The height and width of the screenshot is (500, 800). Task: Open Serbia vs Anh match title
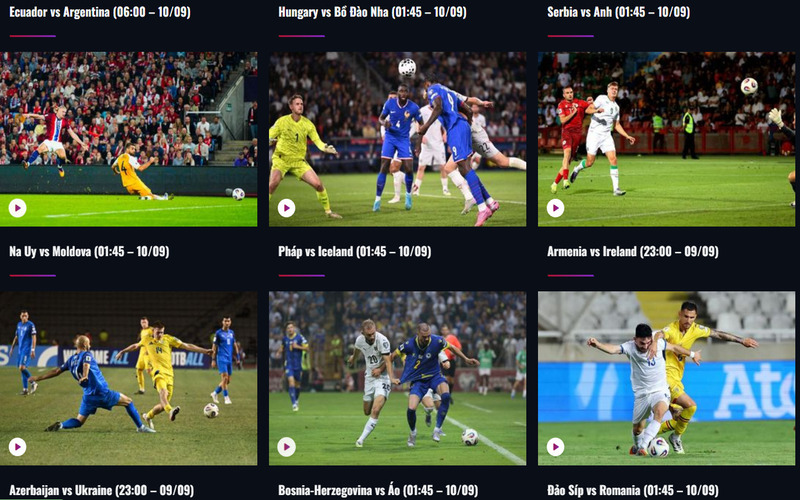coord(618,12)
